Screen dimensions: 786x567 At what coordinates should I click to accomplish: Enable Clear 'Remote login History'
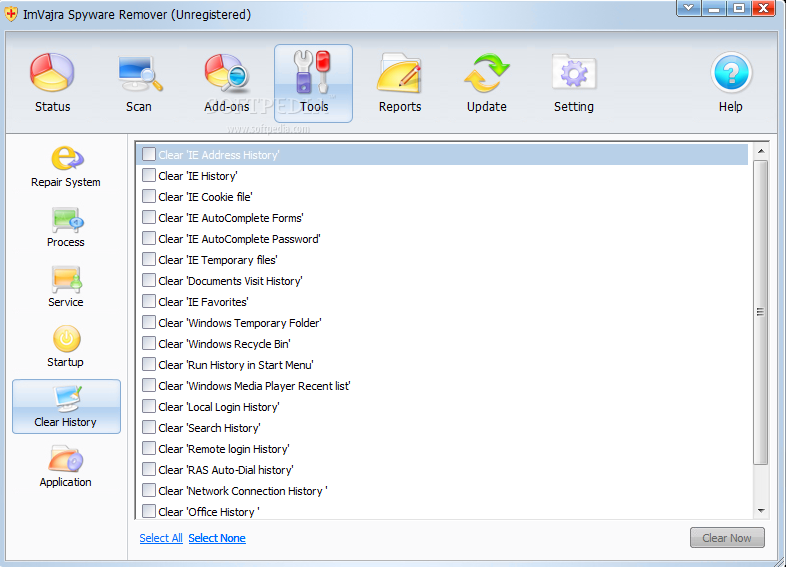(148, 448)
